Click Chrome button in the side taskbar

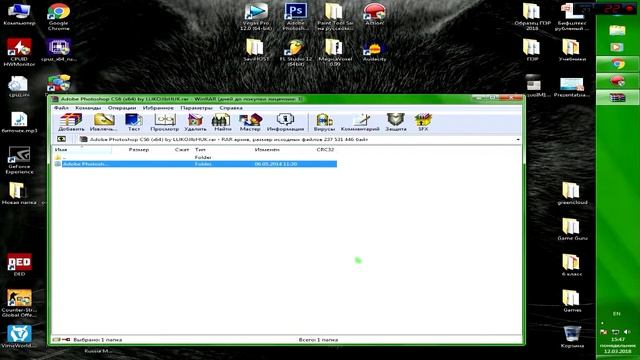coord(617,64)
